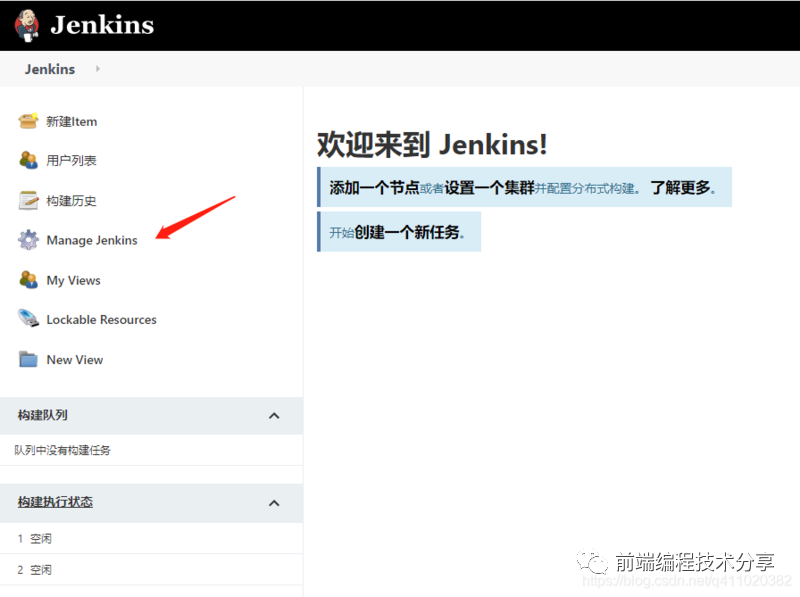Collapse the 构建队列 panel

coord(274,416)
